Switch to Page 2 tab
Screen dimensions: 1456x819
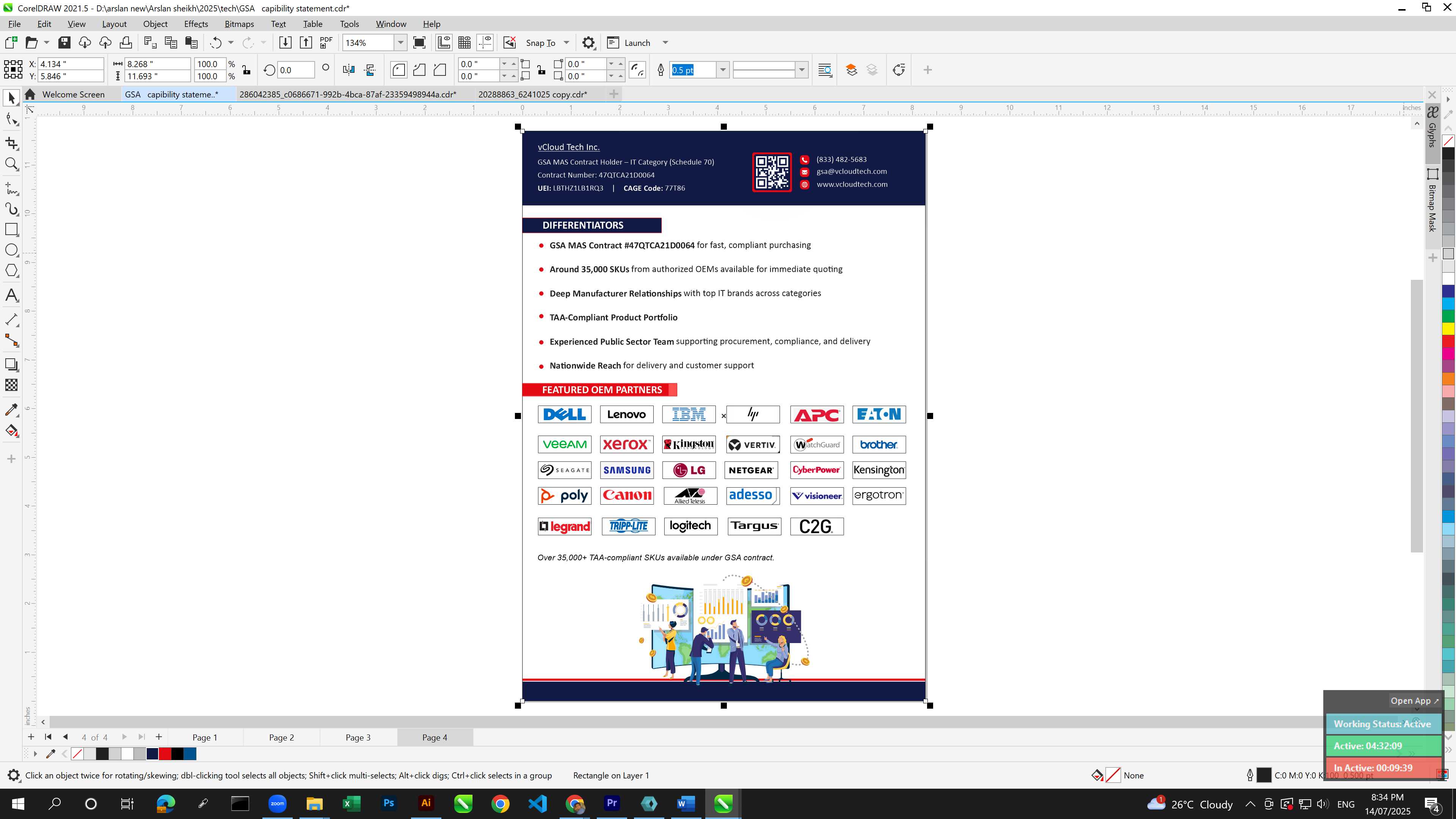pos(281,737)
